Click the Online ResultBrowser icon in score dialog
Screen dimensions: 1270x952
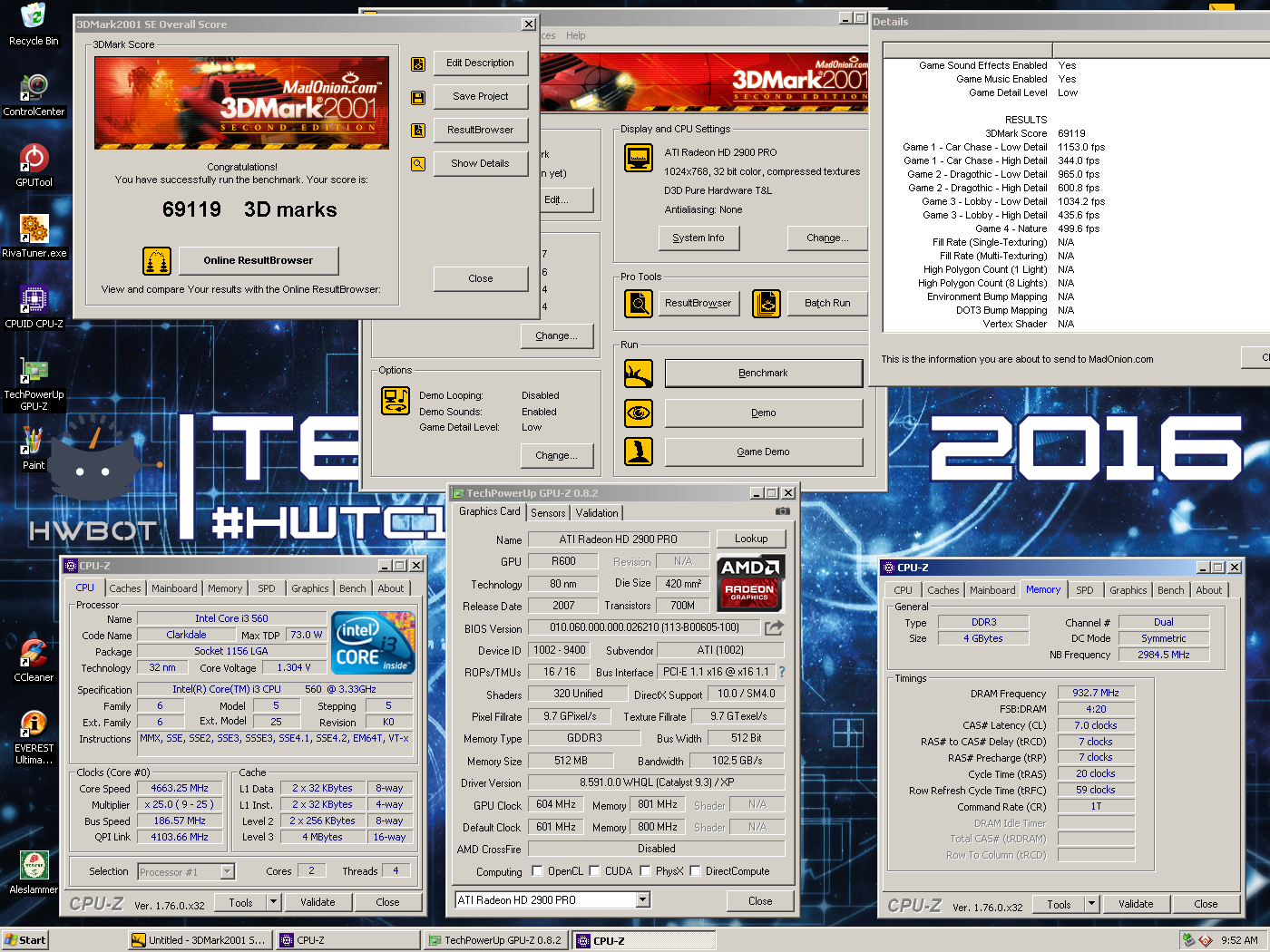pos(157,261)
